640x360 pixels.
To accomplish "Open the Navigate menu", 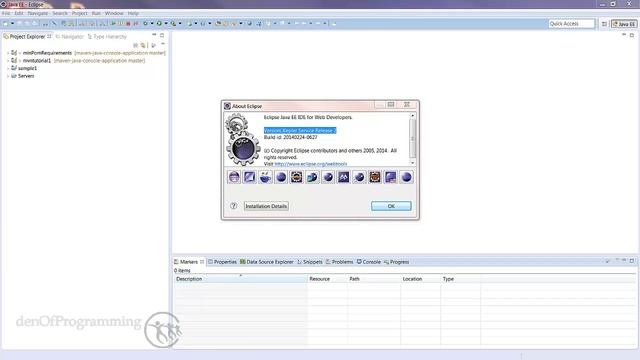I will 38,13.
